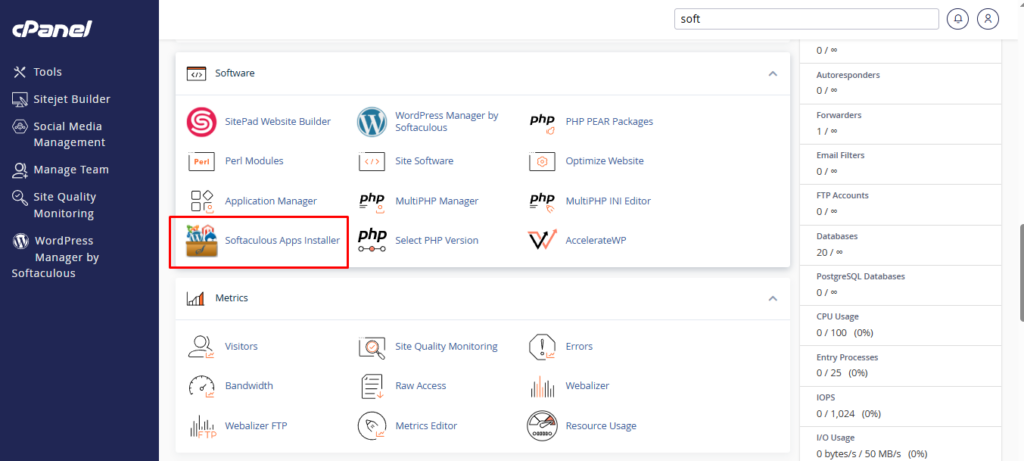The height and width of the screenshot is (461, 1024).
Task: Click the SitePad Website Builder link
Action: point(278,121)
